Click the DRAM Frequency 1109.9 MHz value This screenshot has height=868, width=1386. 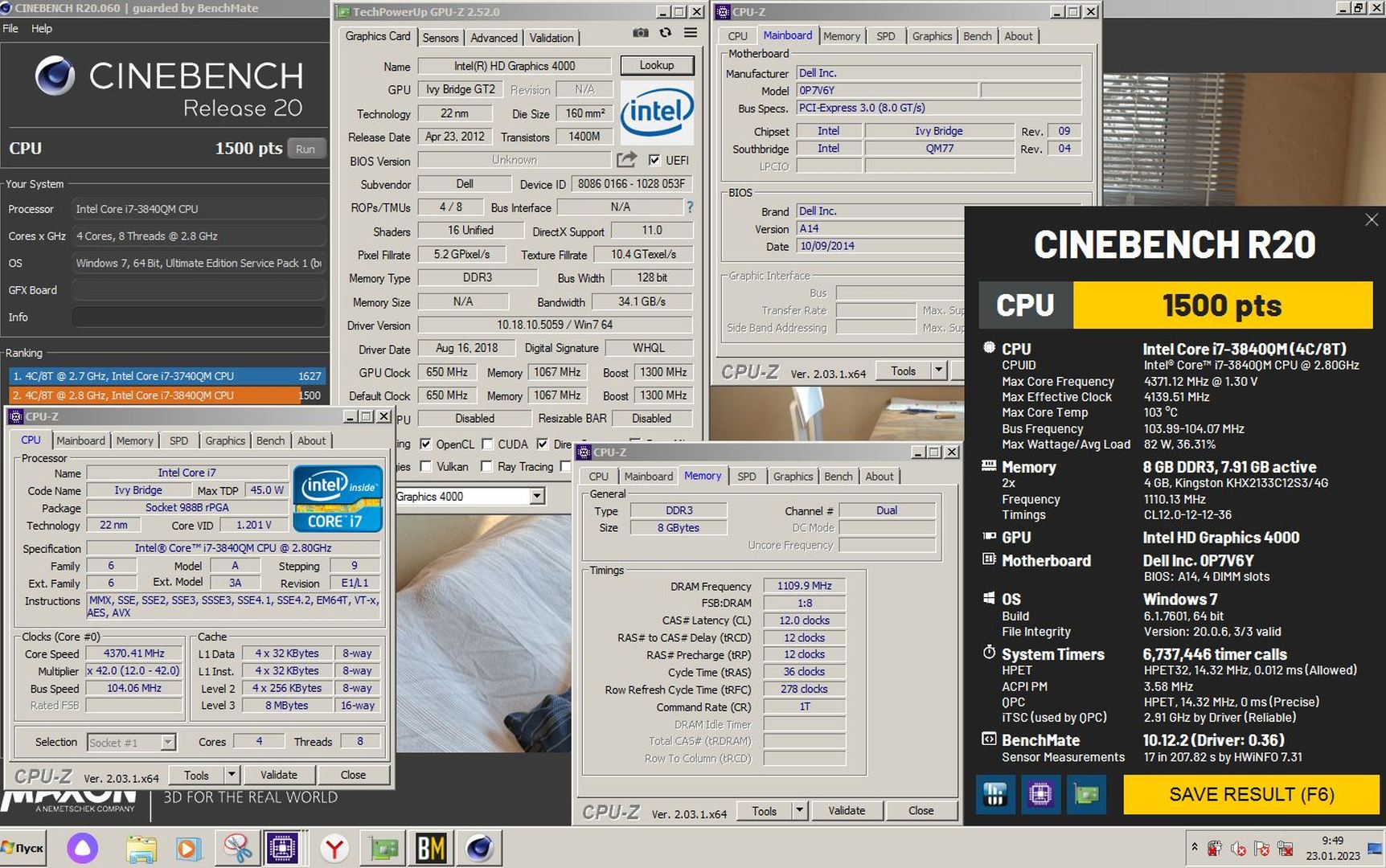[804, 586]
